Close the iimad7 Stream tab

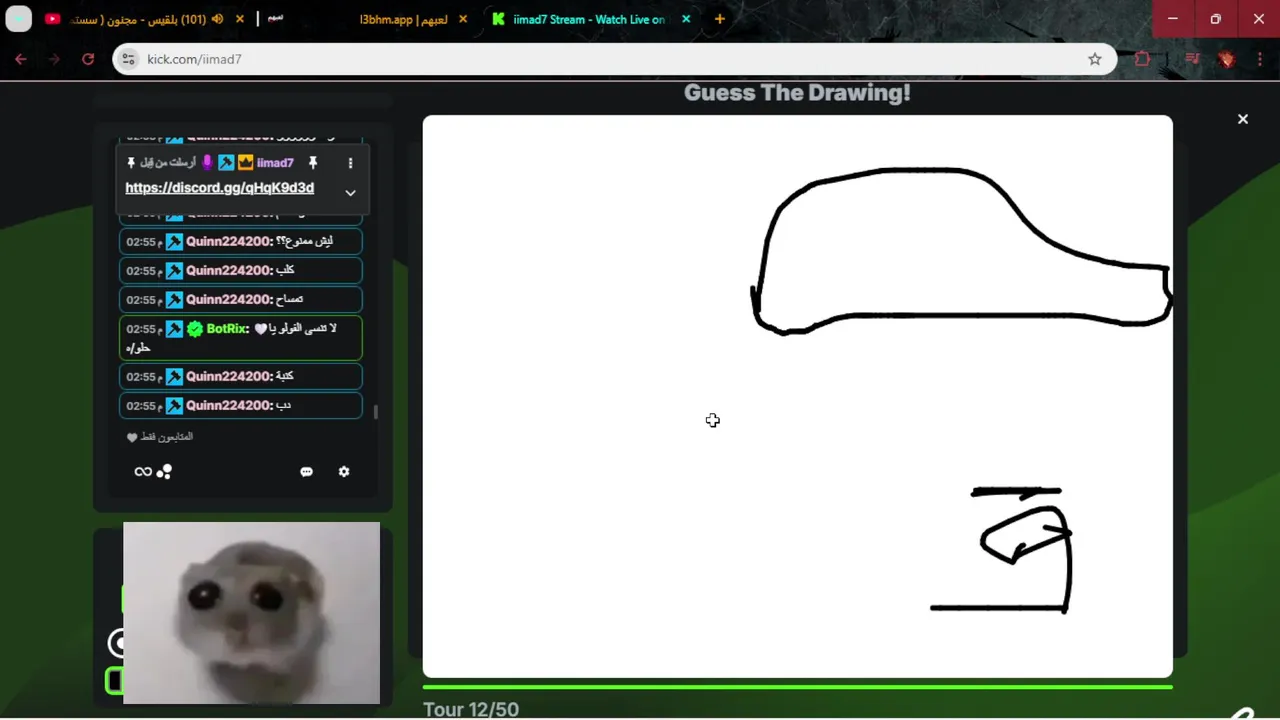[686, 19]
